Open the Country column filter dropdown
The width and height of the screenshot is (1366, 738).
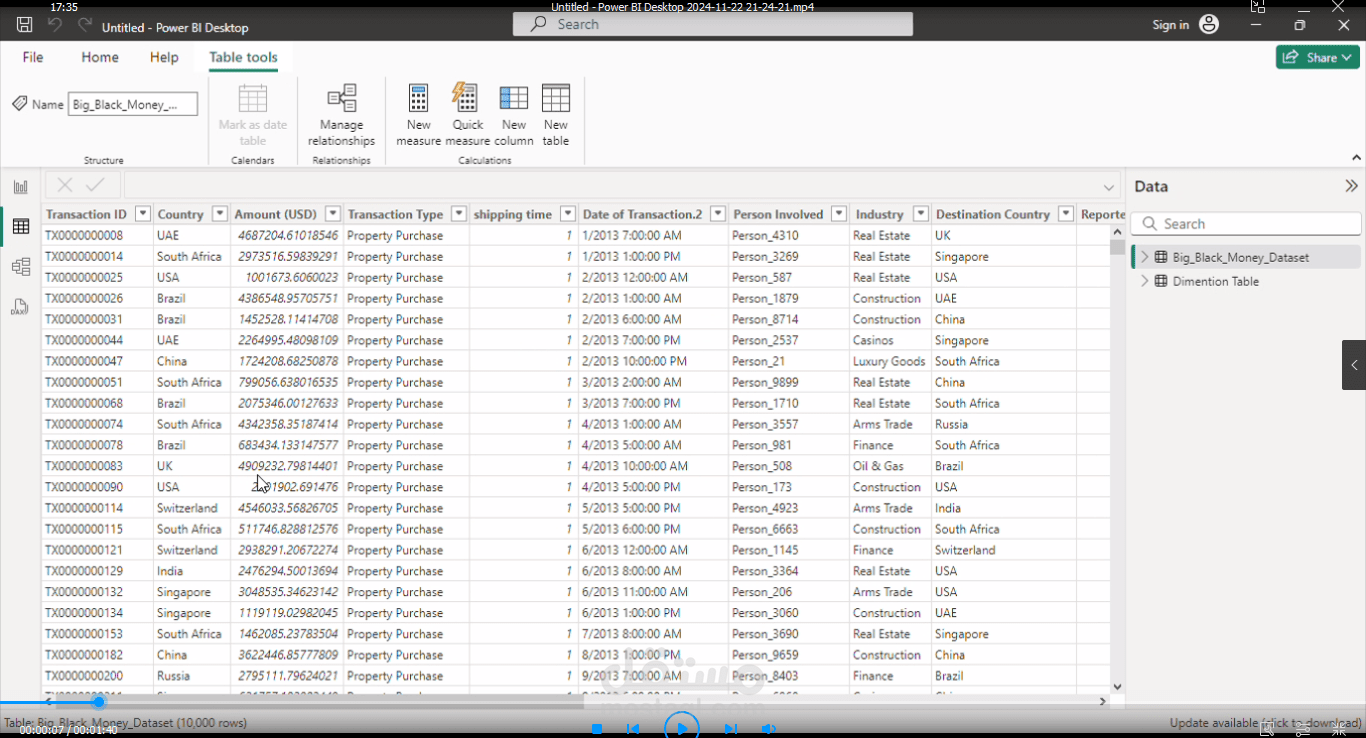[218, 214]
